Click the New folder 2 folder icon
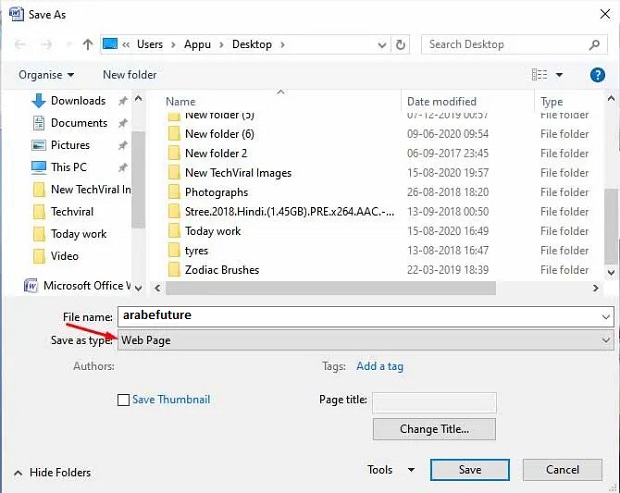Image resolution: width=620 pixels, height=493 pixels. pyautogui.click(x=174, y=153)
